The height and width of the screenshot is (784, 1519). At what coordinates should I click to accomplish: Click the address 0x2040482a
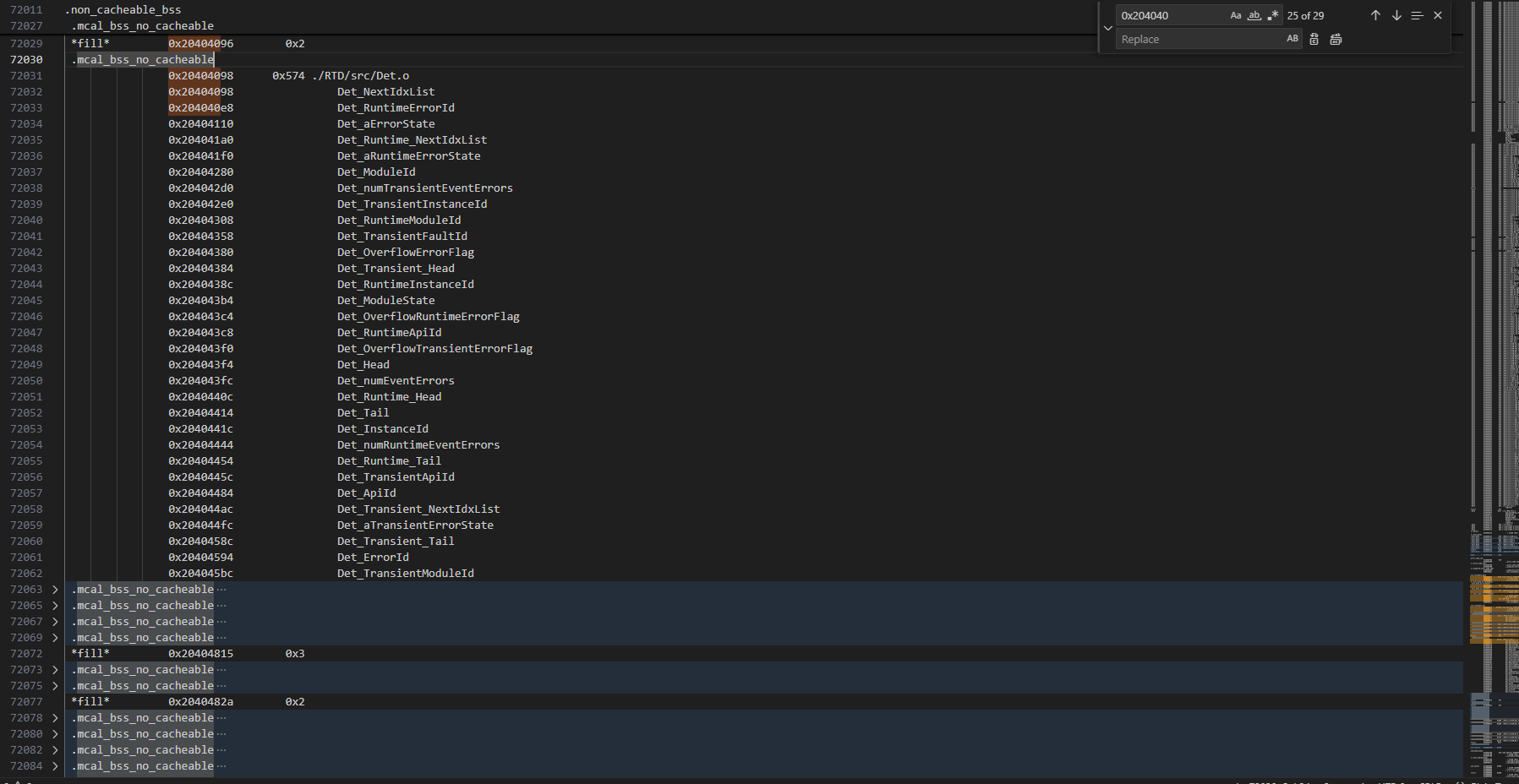(201, 702)
